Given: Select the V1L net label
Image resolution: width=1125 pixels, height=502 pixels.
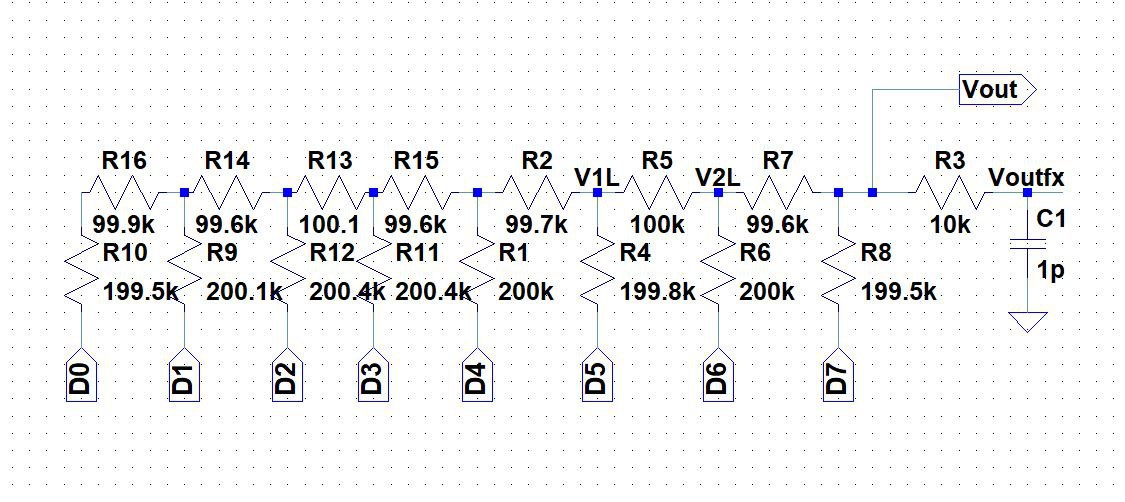Looking at the screenshot, I should (x=597, y=177).
